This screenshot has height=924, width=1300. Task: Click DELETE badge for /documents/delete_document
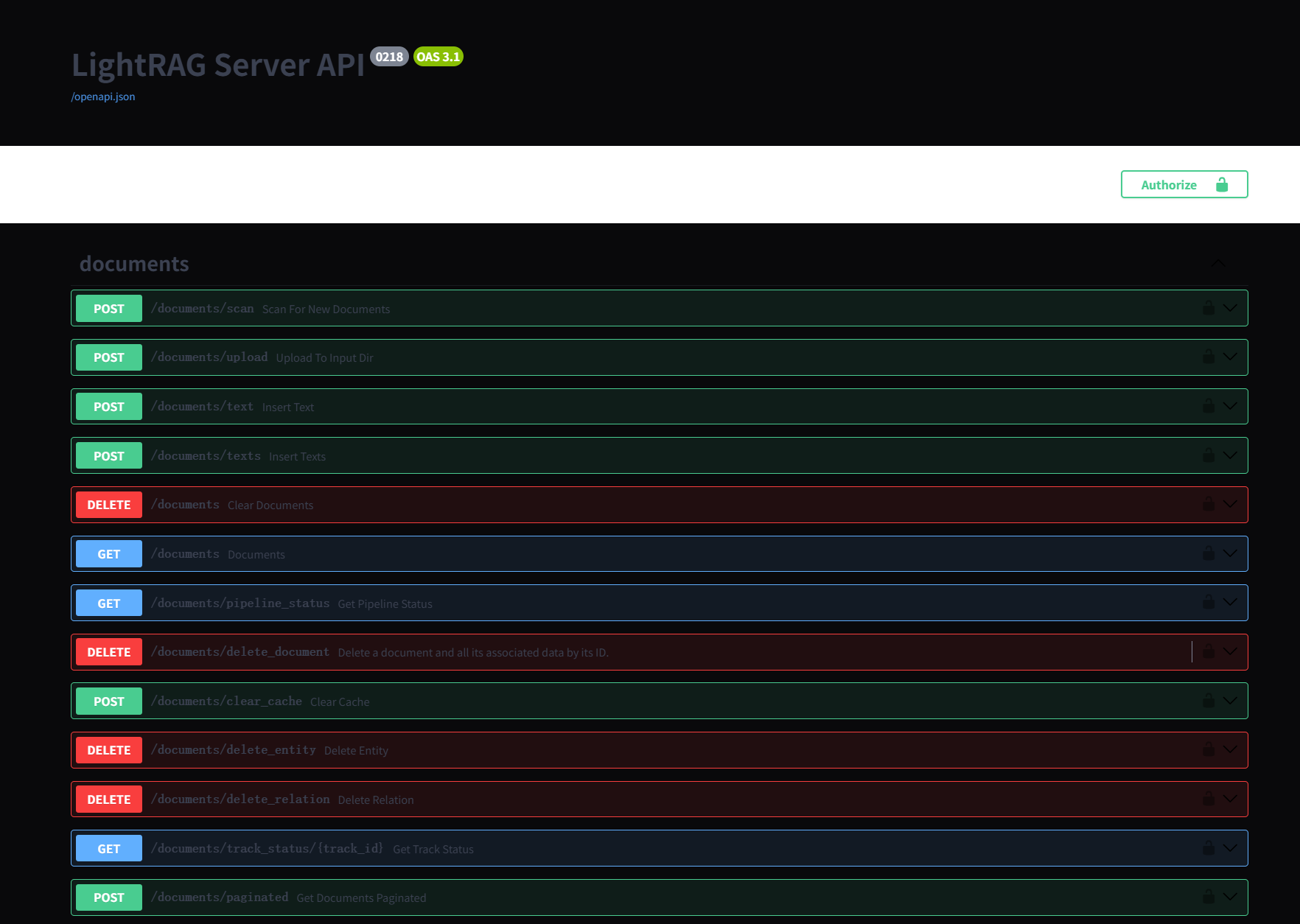click(109, 652)
